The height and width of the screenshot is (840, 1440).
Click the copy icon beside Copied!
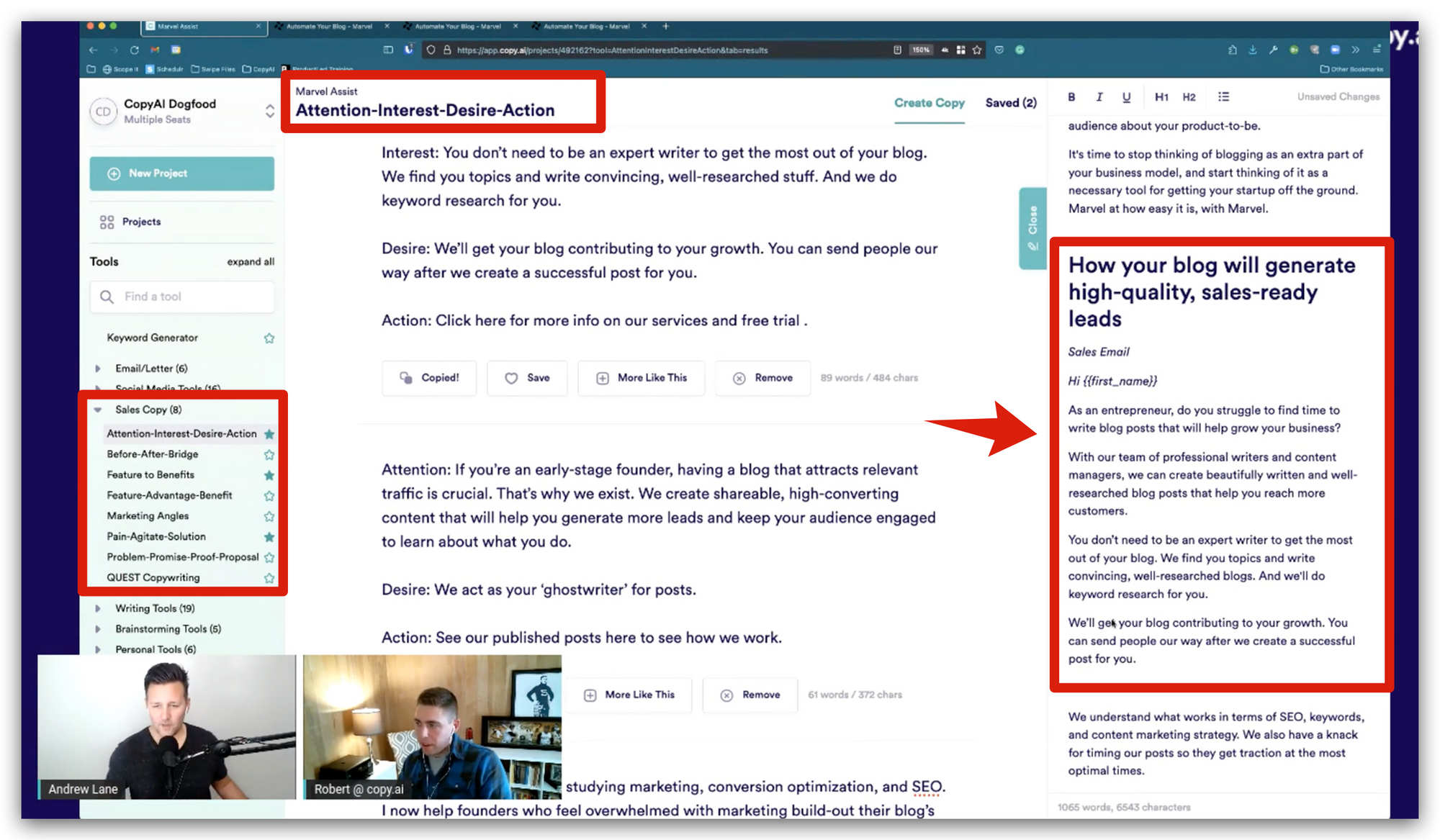pyautogui.click(x=406, y=378)
